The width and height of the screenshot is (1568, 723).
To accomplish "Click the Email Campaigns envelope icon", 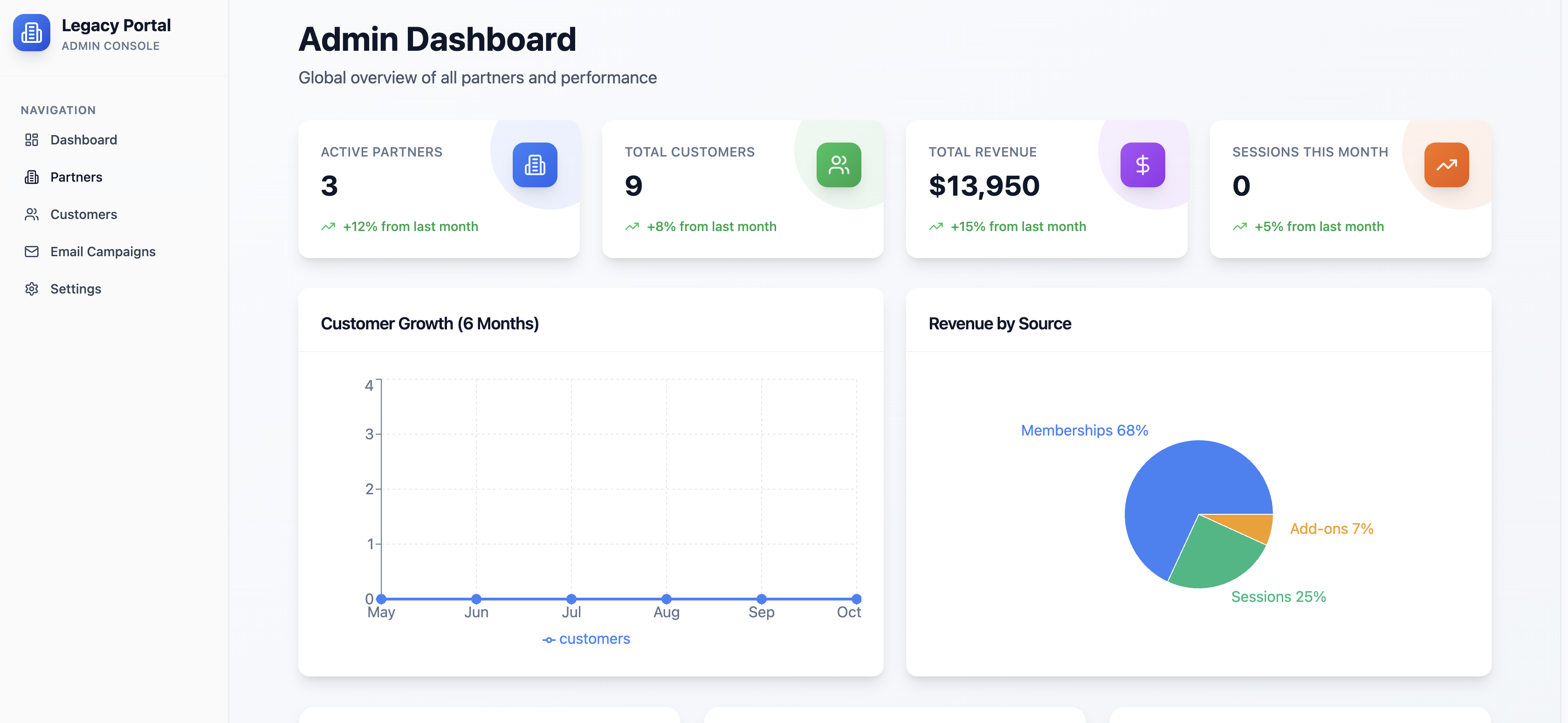I will click(x=32, y=252).
